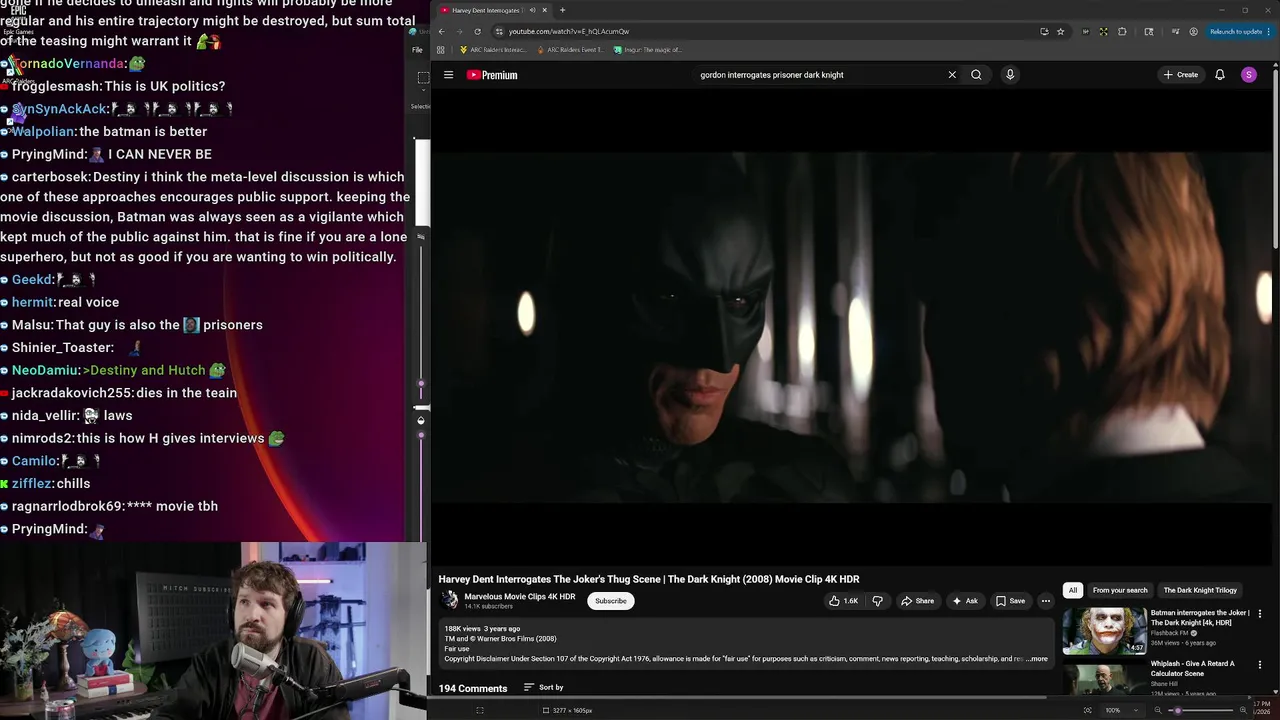Image resolution: width=1280 pixels, height=720 pixels.
Task: Open the Epic Games desktop icon
Action: tap(18, 18)
